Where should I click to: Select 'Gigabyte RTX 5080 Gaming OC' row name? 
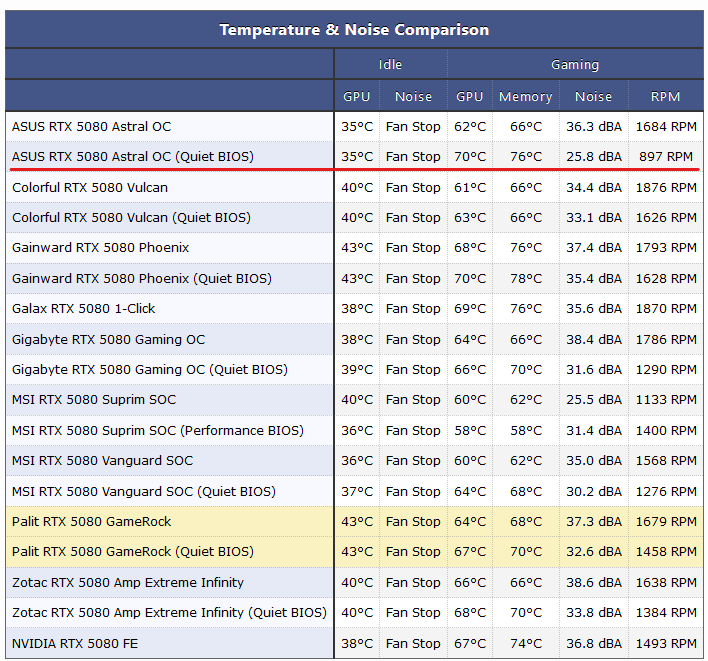point(108,340)
